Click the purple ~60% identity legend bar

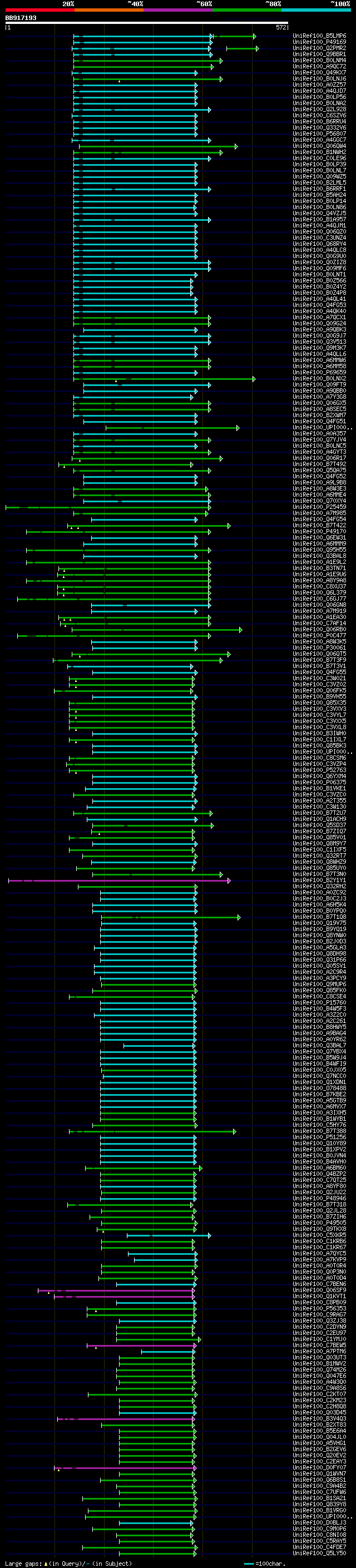click(x=179, y=10)
